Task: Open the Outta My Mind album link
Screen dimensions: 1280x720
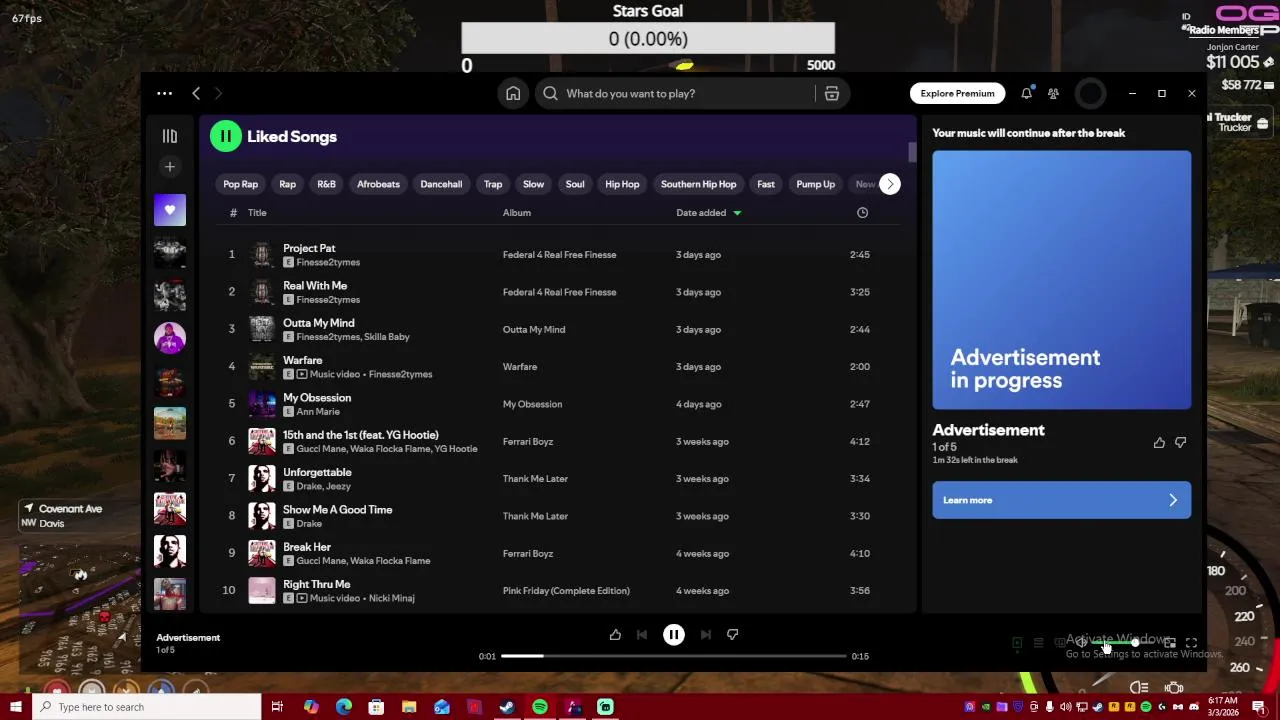Action: pyautogui.click(x=534, y=329)
